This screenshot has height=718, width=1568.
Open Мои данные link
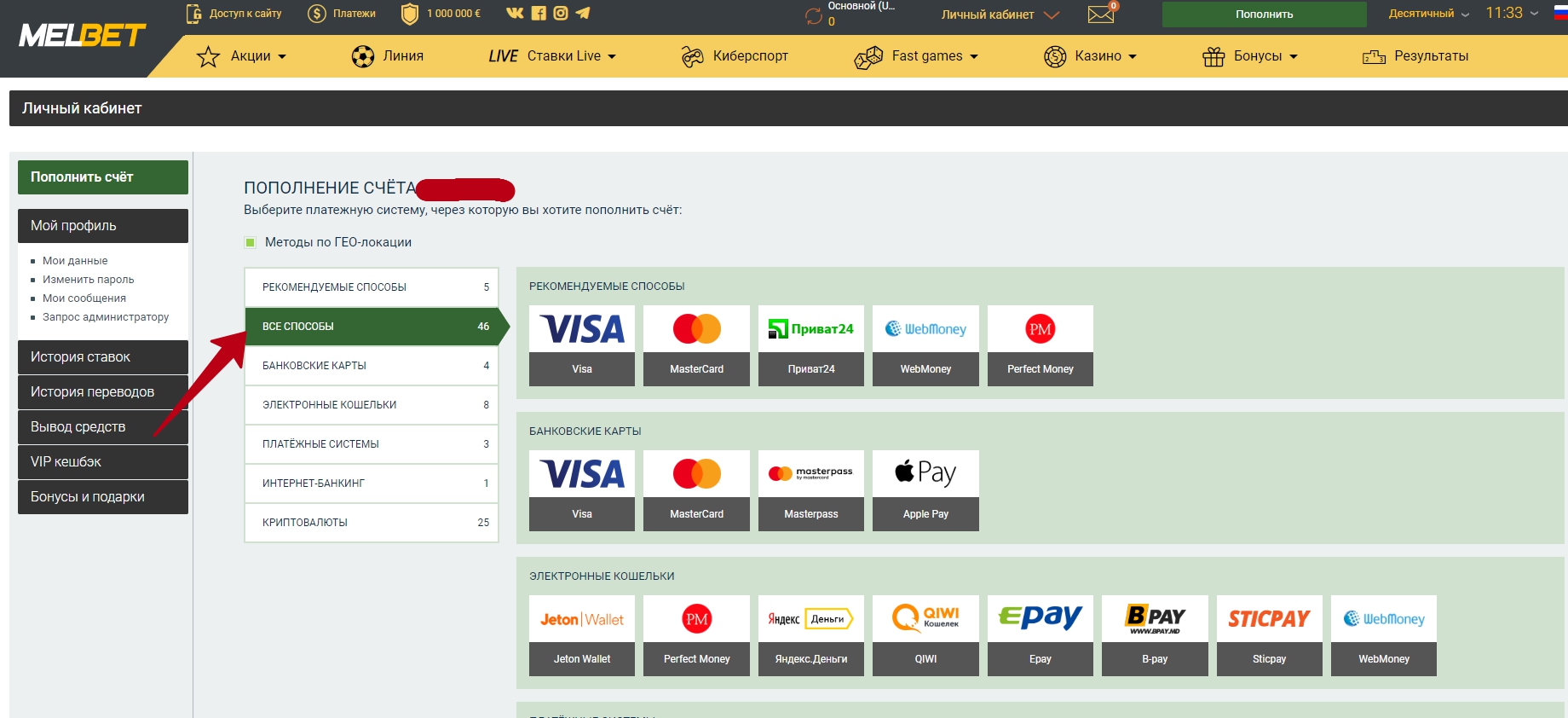pyautogui.click(x=75, y=261)
